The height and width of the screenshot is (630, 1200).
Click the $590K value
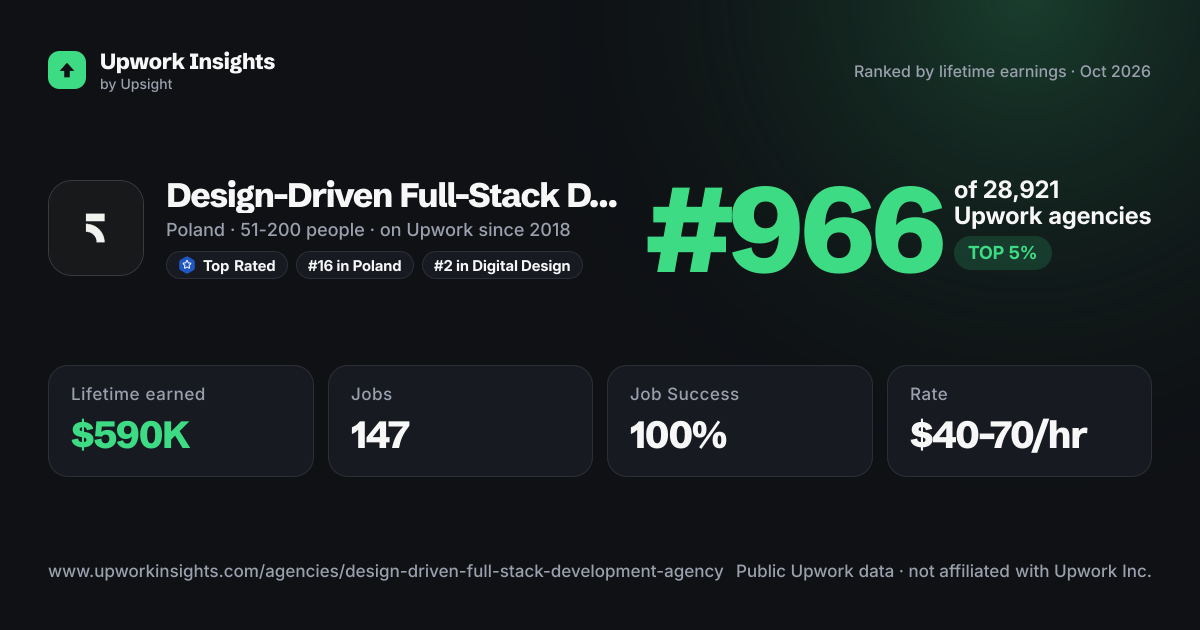coord(130,435)
